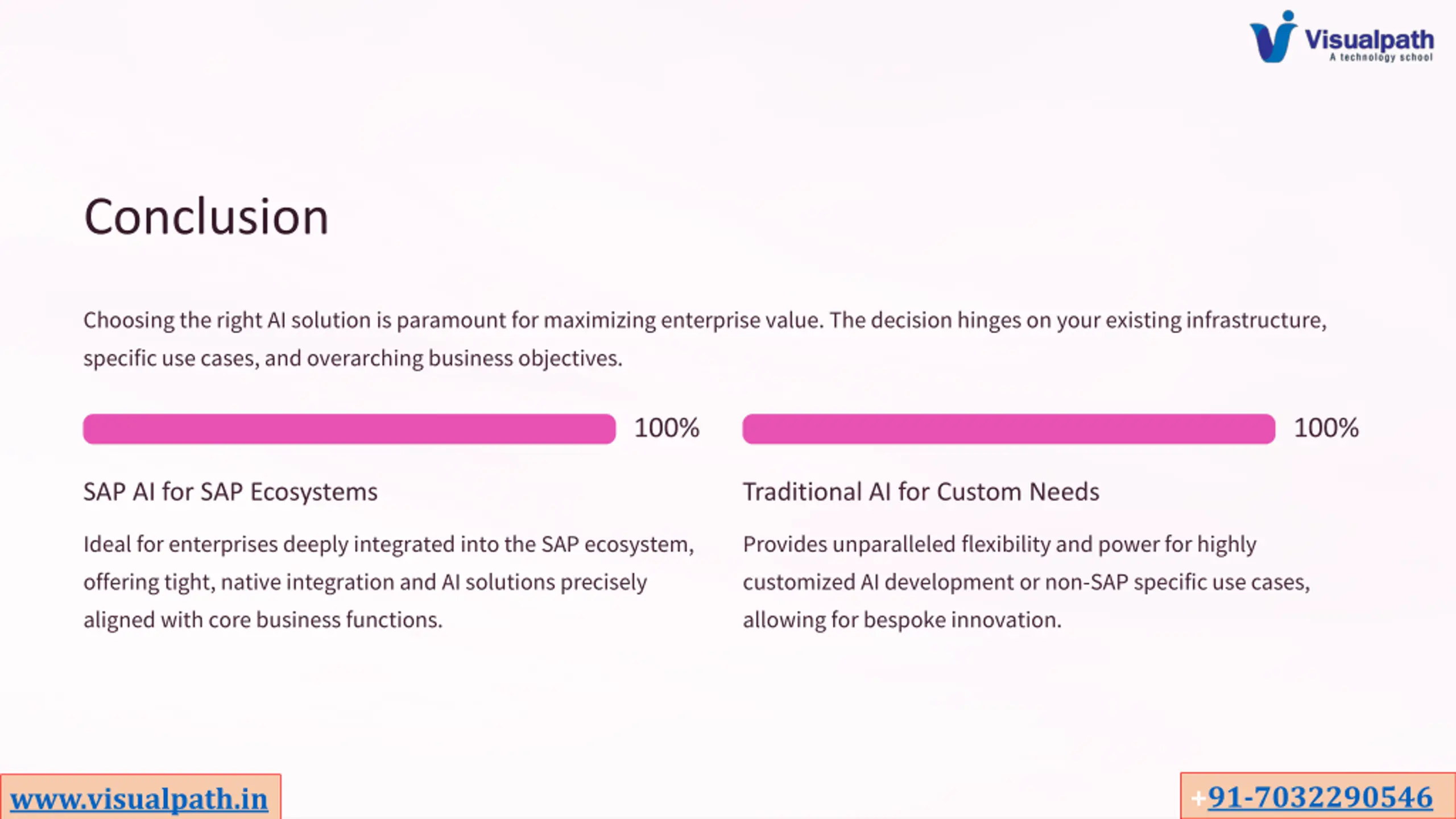1456x819 pixels.
Task: Click the 'Choosing the right AI solution' paragraph
Action: coord(705,339)
